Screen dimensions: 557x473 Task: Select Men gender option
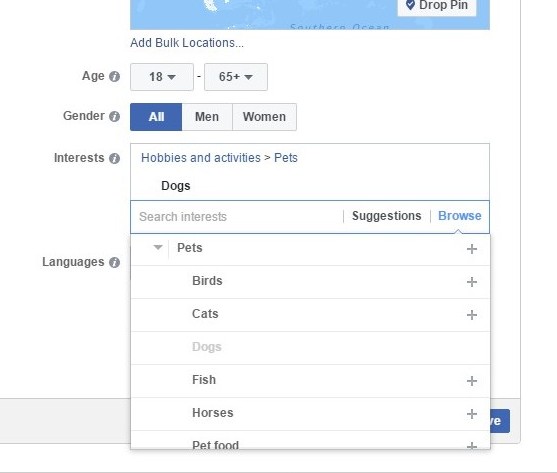(207, 117)
